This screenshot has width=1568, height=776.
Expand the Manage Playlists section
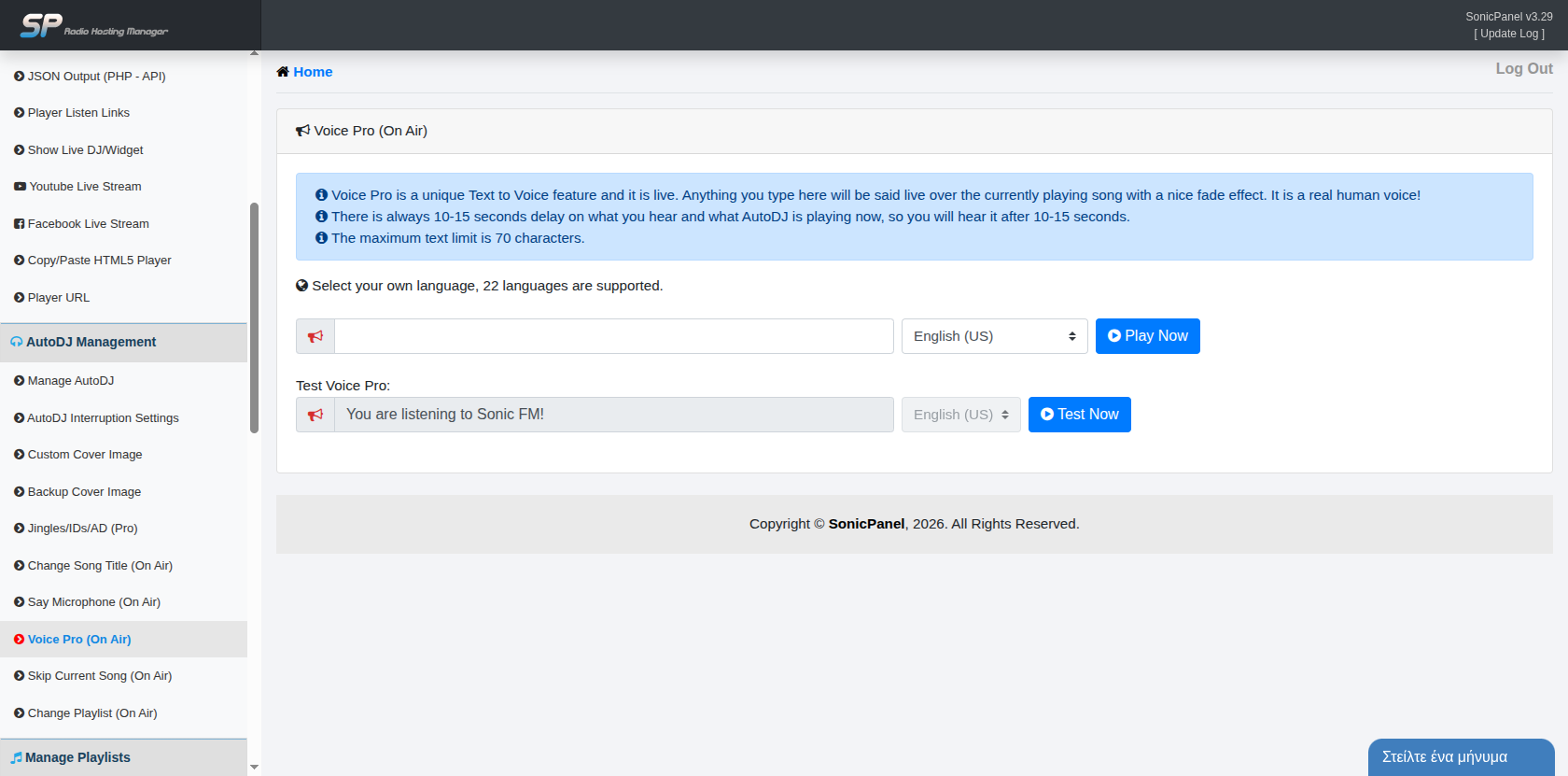coord(78,758)
